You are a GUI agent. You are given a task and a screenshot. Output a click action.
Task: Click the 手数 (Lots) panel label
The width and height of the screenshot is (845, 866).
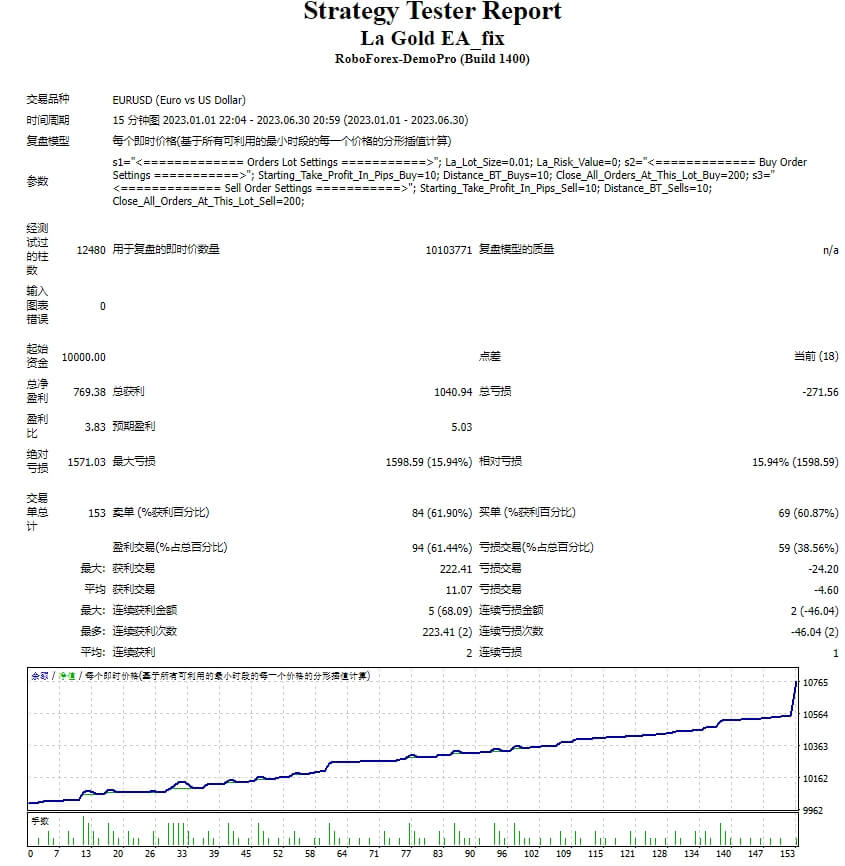coord(40,818)
